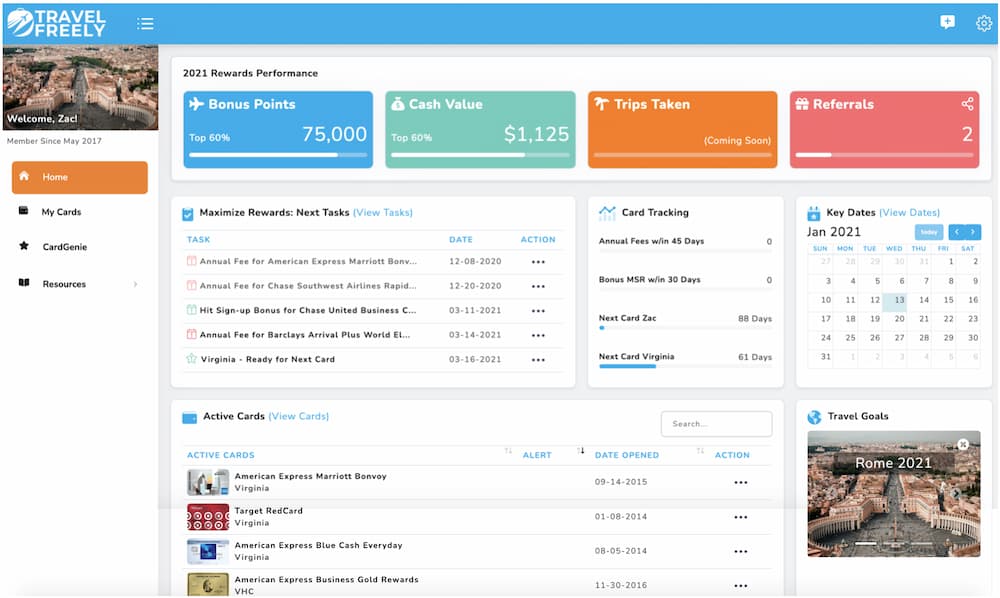The height and width of the screenshot is (598, 1000).
Task: Click the card icon beside Active Cards
Action: click(x=189, y=418)
